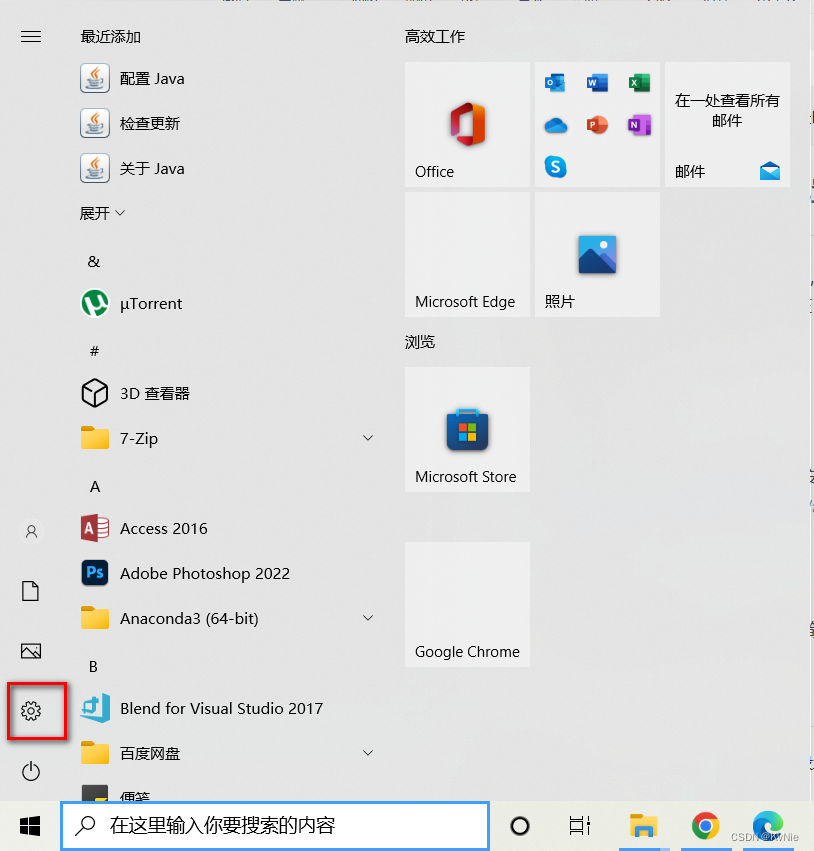Click the 浏览 tile group title
This screenshot has width=814, height=851.
(419, 342)
